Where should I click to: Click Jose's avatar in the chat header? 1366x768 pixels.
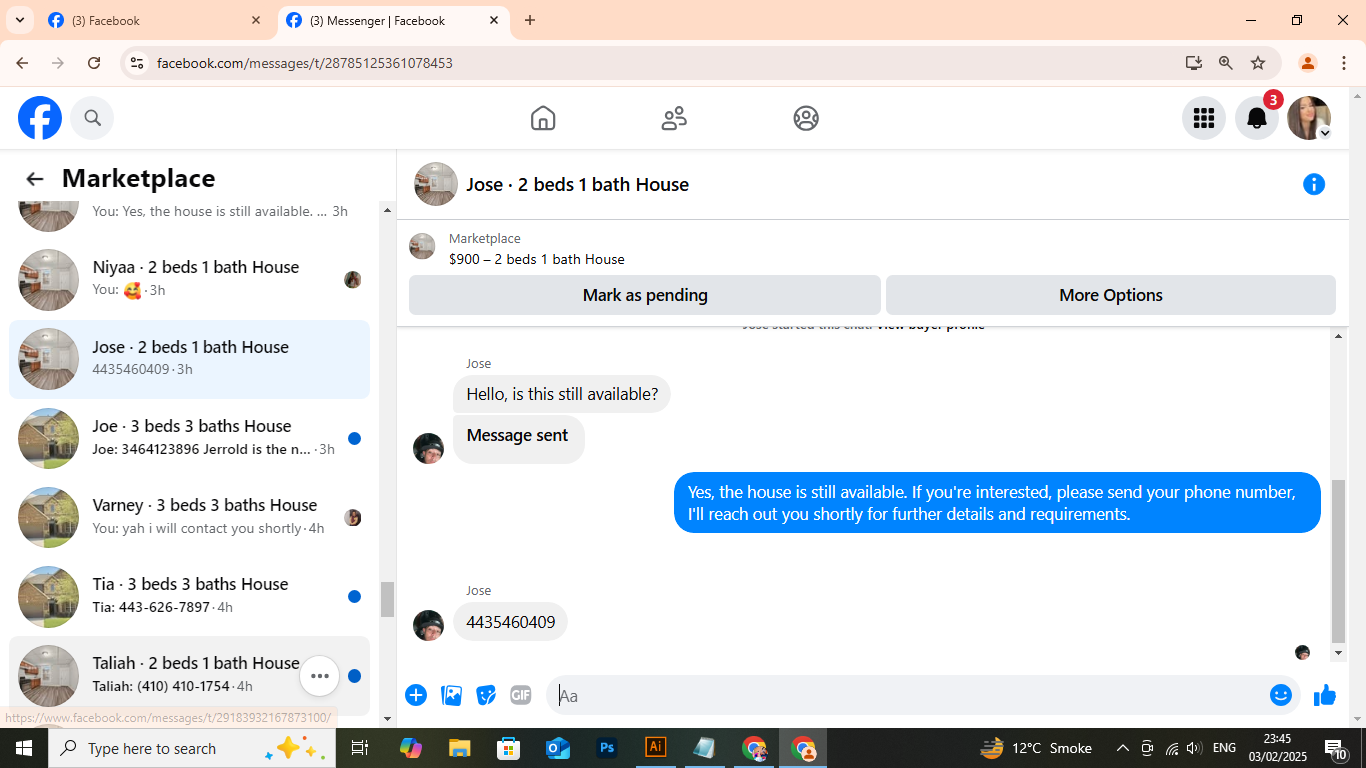point(436,184)
